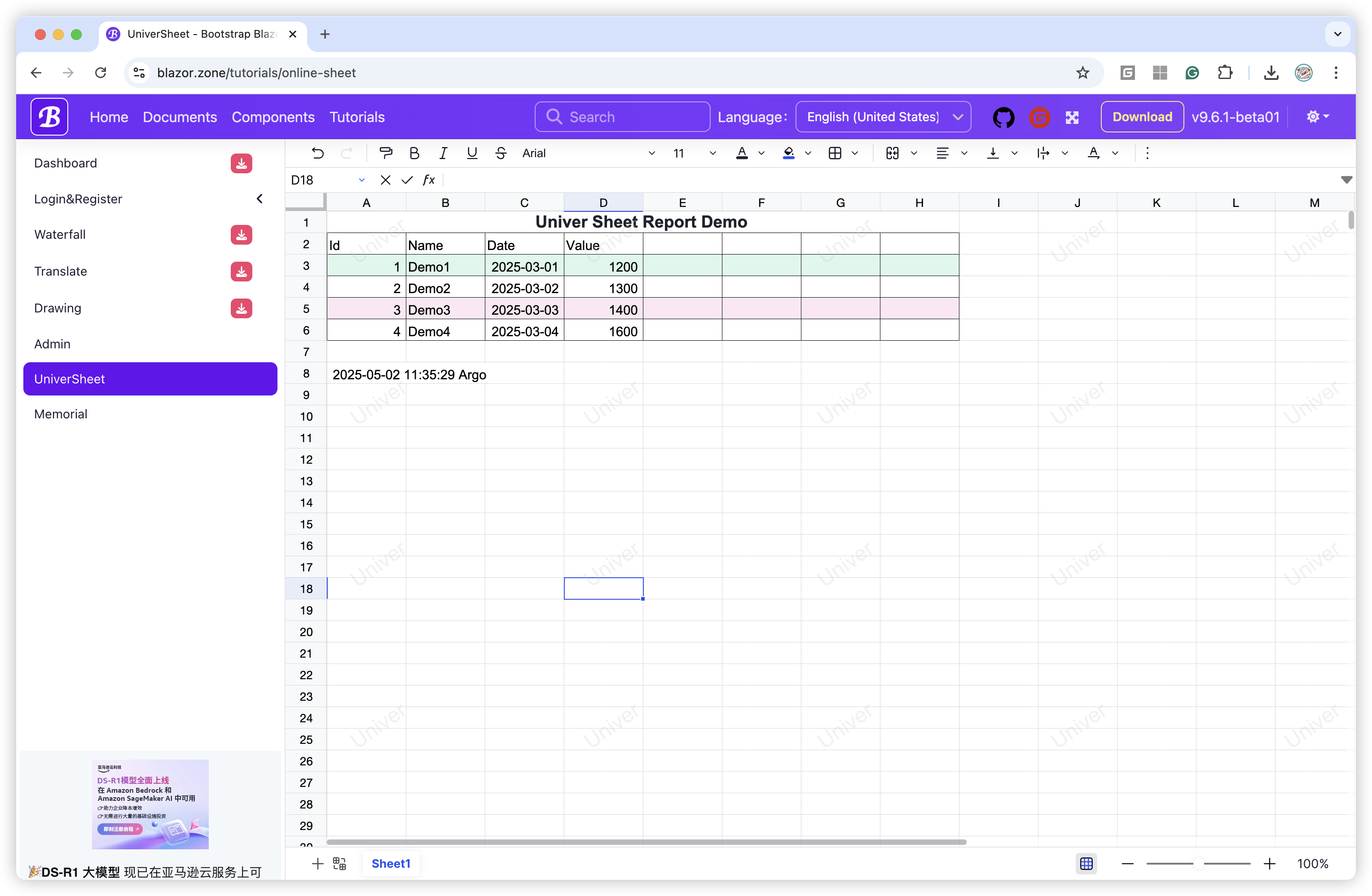This screenshot has width=1372, height=896.
Task: Select the paint format brush tool
Action: (x=386, y=153)
